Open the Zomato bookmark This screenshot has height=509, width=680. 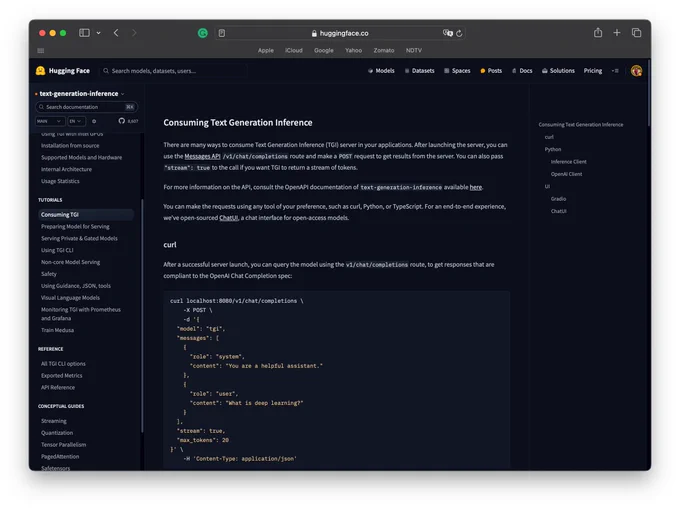click(384, 50)
